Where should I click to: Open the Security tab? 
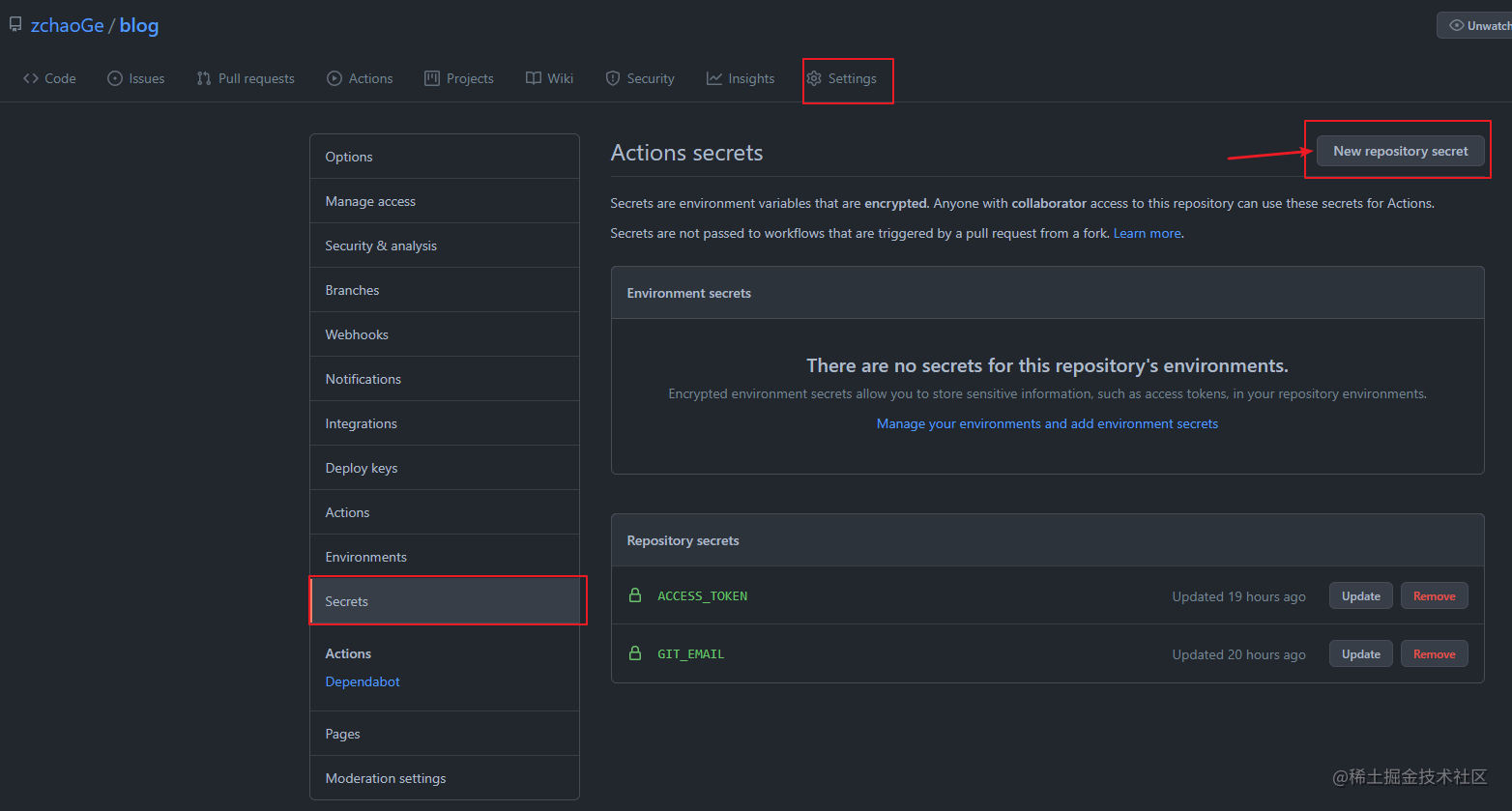640,78
